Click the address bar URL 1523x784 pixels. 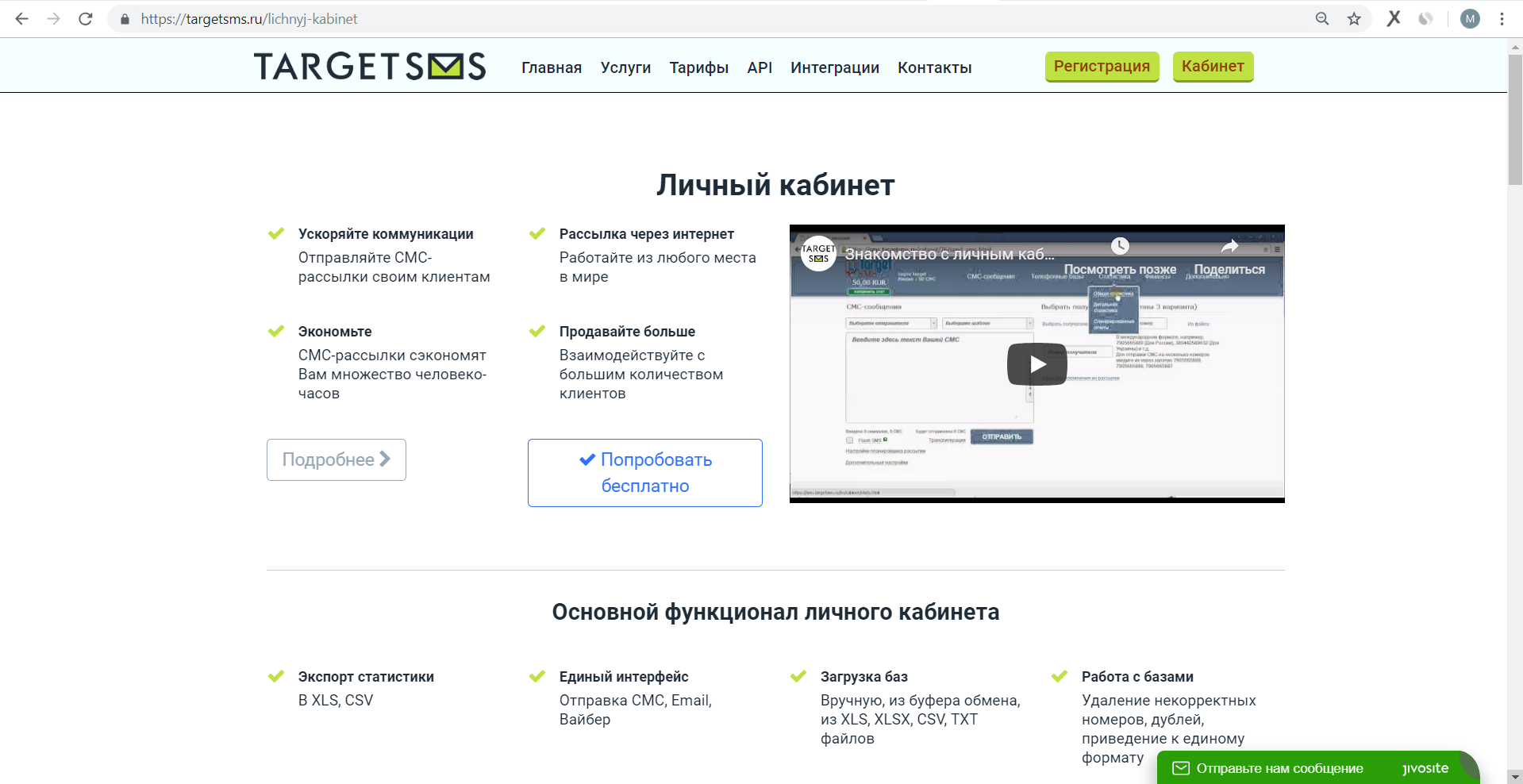click(x=249, y=19)
